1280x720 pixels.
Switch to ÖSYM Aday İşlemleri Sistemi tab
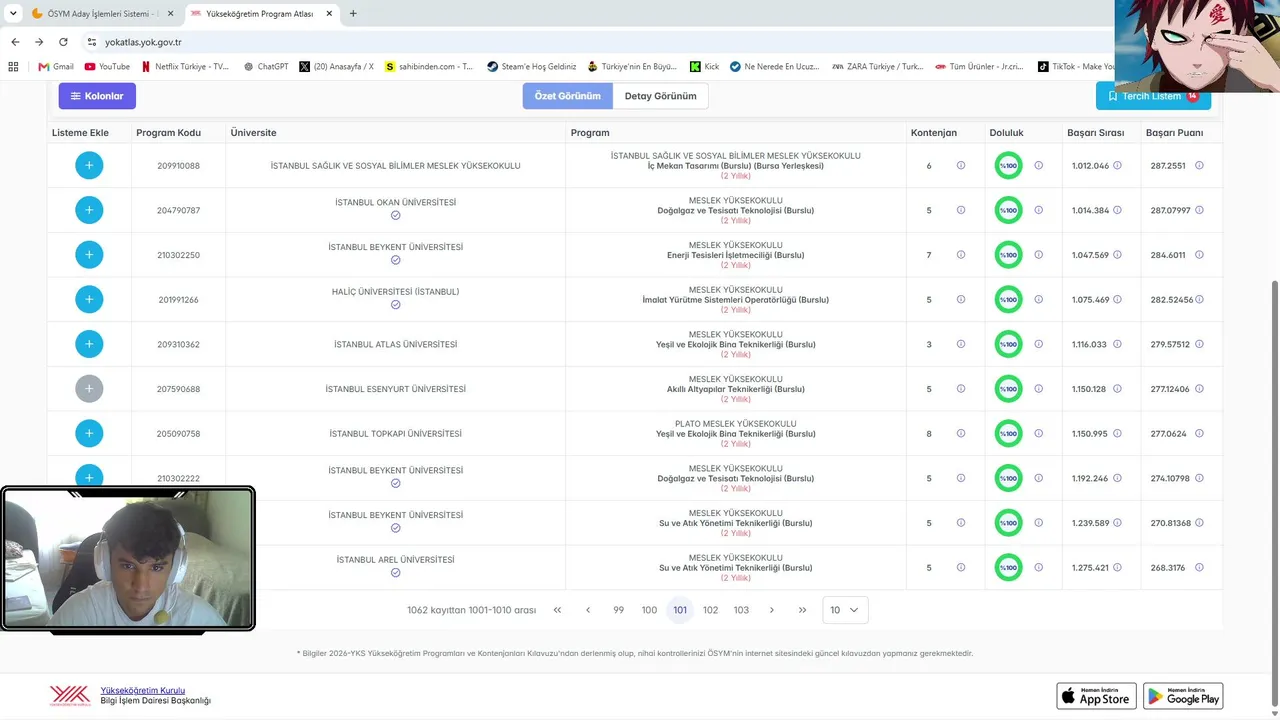pyautogui.click(x=102, y=13)
